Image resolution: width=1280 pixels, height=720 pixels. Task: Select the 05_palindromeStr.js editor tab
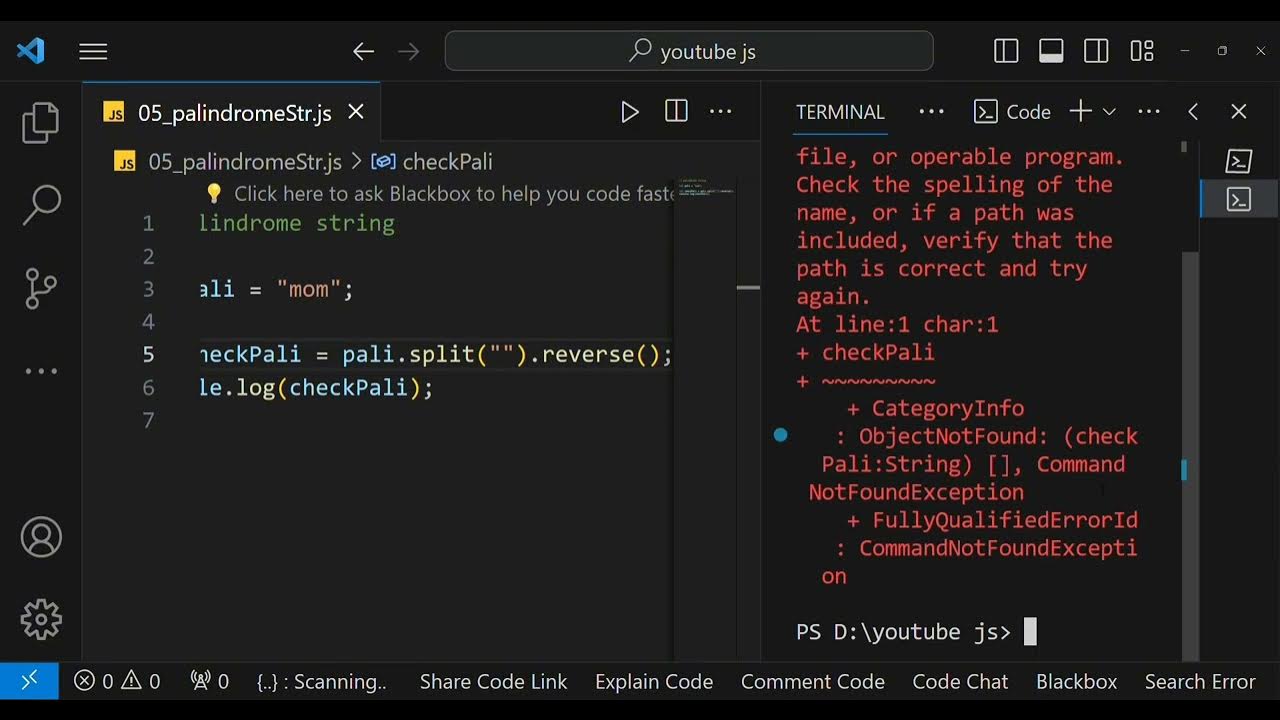232,112
